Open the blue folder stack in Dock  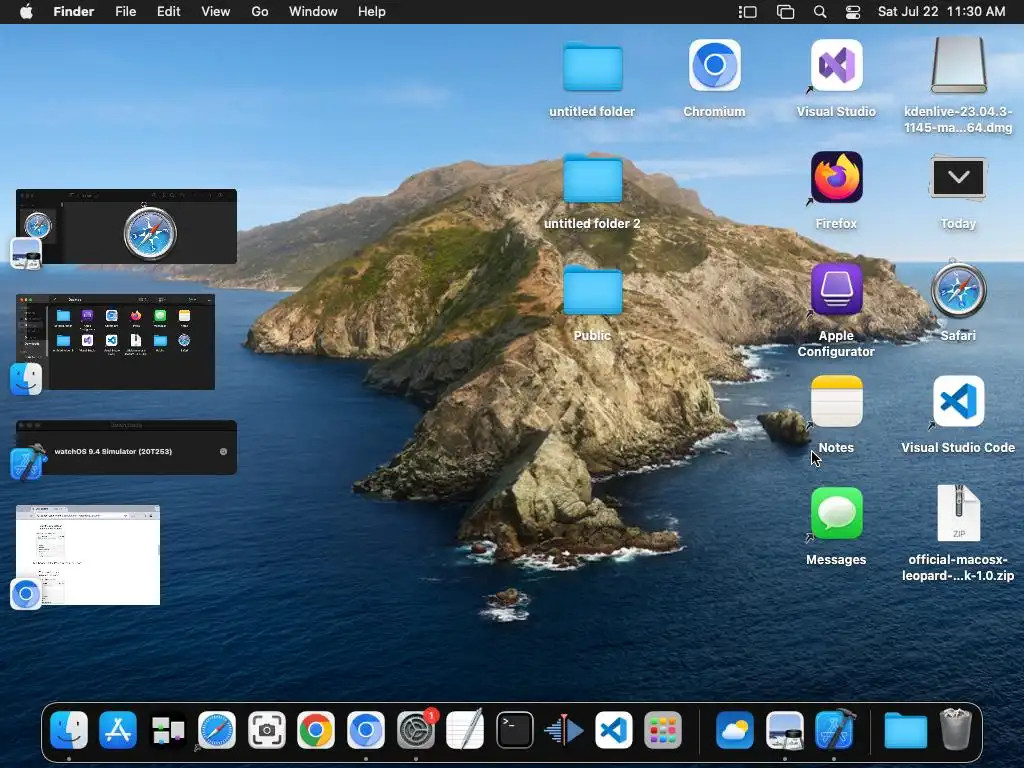point(905,729)
